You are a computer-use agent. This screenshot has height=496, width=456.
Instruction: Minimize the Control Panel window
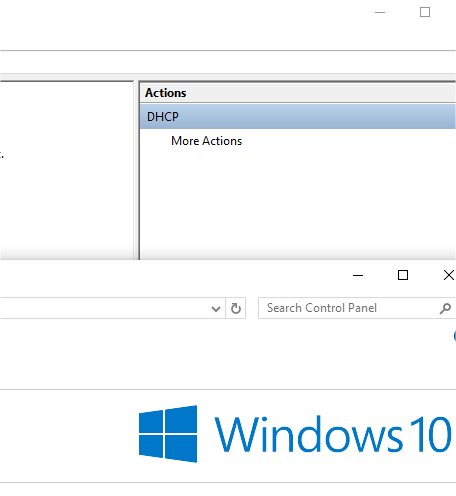[x=358, y=275]
